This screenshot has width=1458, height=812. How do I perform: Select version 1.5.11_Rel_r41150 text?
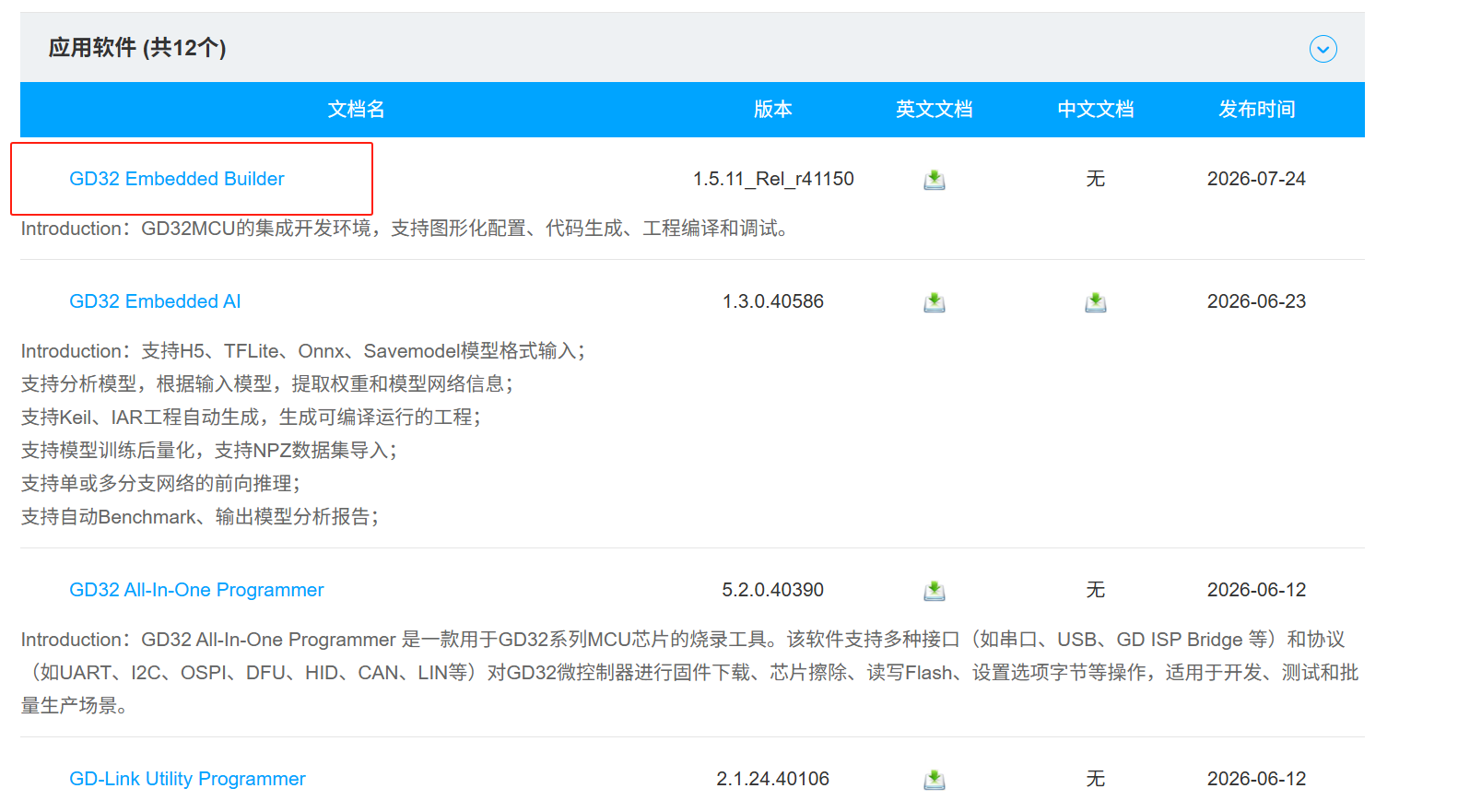(773, 179)
